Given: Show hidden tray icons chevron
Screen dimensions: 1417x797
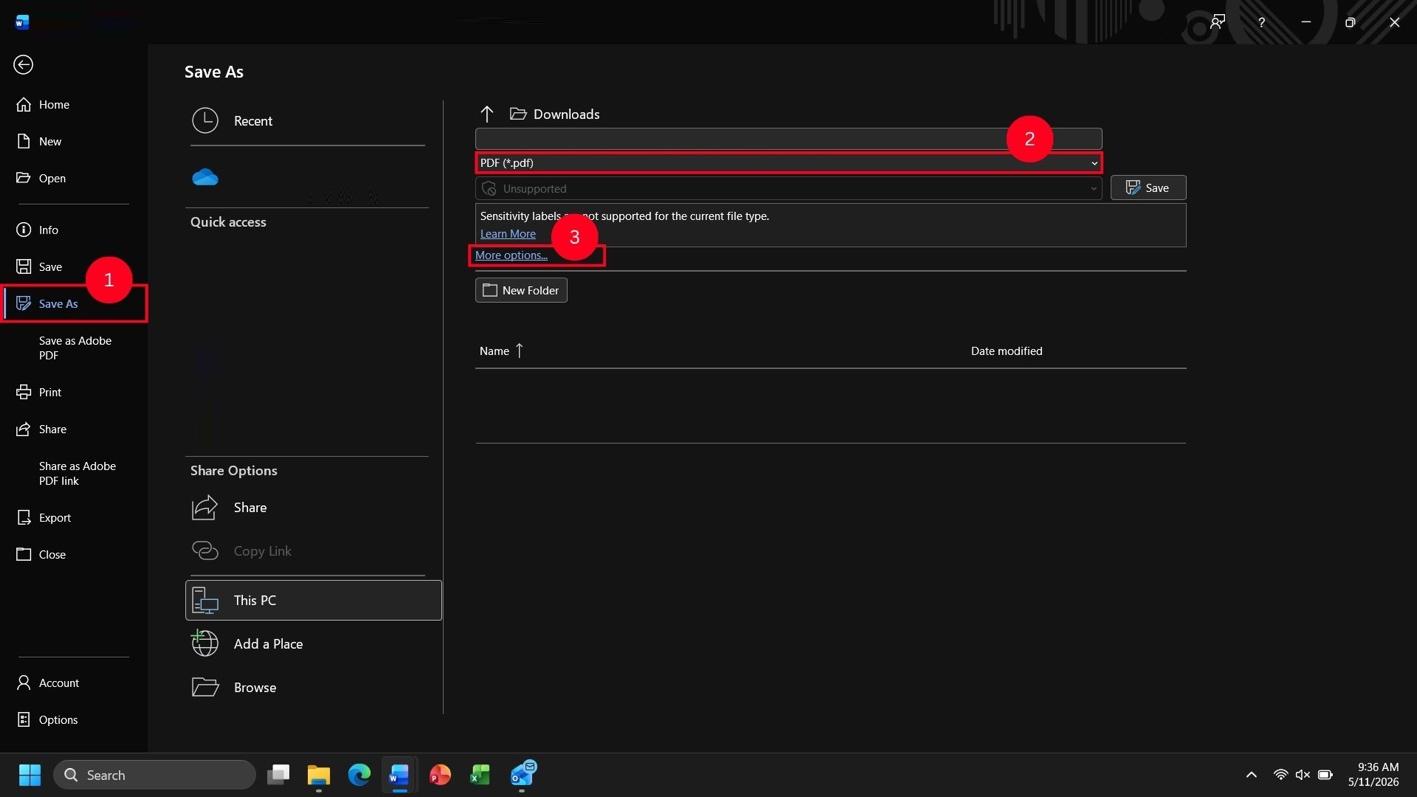Looking at the screenshot, I should (1251, 775).
